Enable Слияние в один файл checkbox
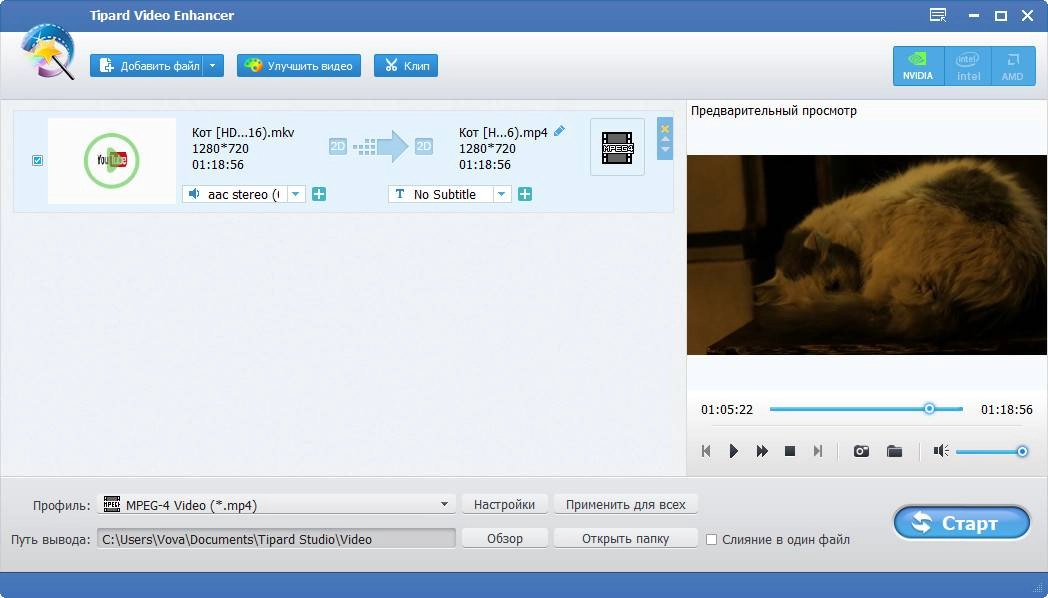Viewport: 1048px width, 598px height. click(712, 539)
